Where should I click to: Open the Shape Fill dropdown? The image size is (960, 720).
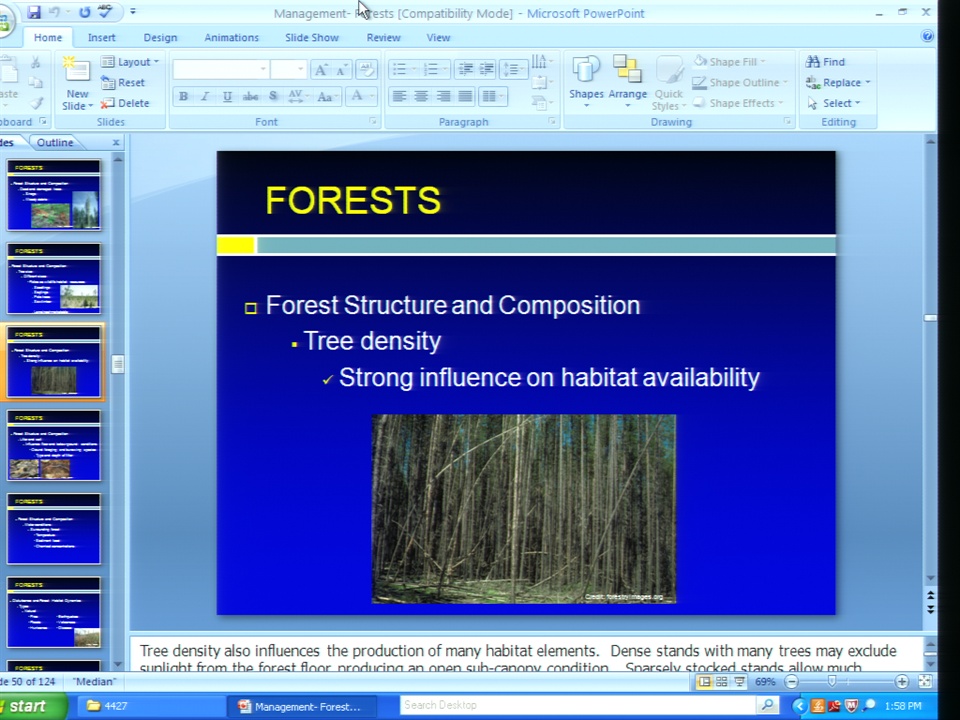[730, 61]
